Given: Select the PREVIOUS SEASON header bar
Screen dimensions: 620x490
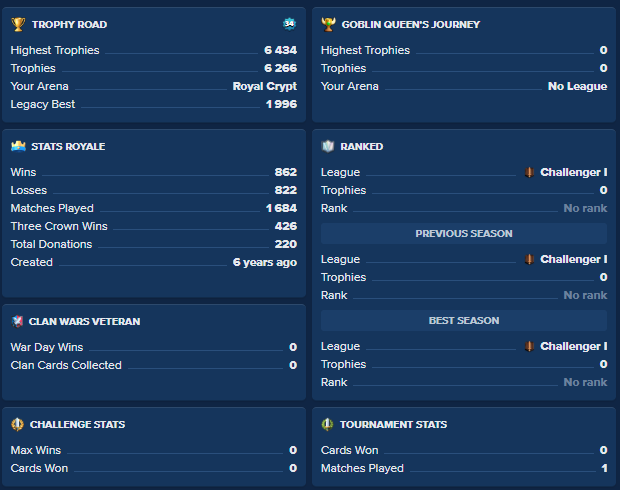Looking at the screenshot, I should pyautogui.click(x=464, y=233).
